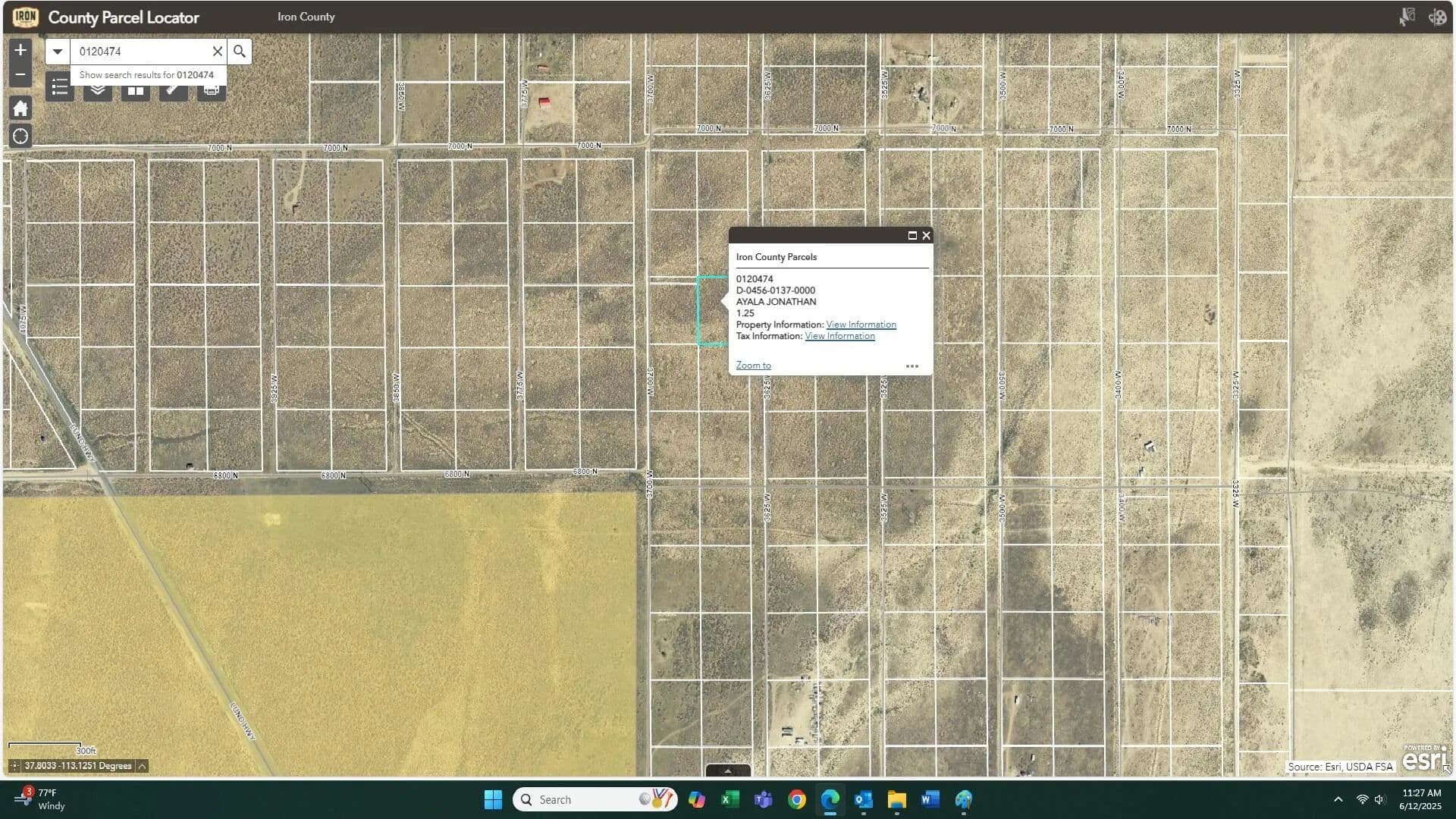Open the popup actions ellipsis menu

tap(912, 366)
